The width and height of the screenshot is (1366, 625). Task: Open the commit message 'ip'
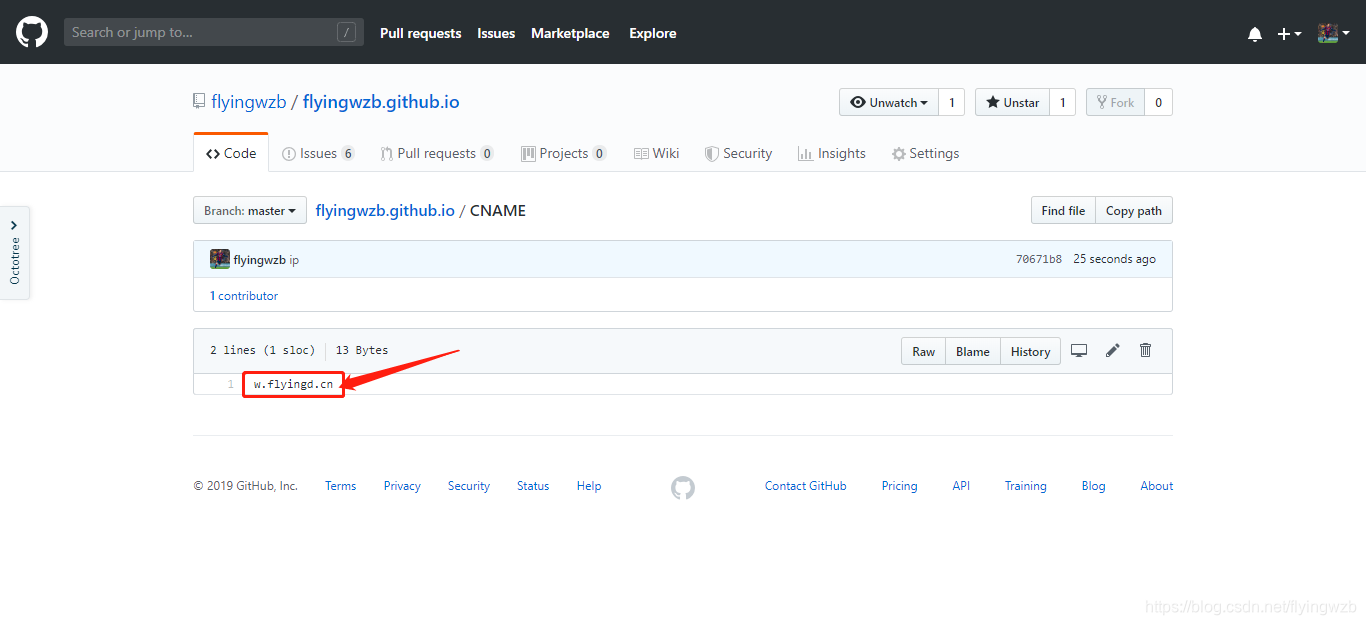point(294,259)
